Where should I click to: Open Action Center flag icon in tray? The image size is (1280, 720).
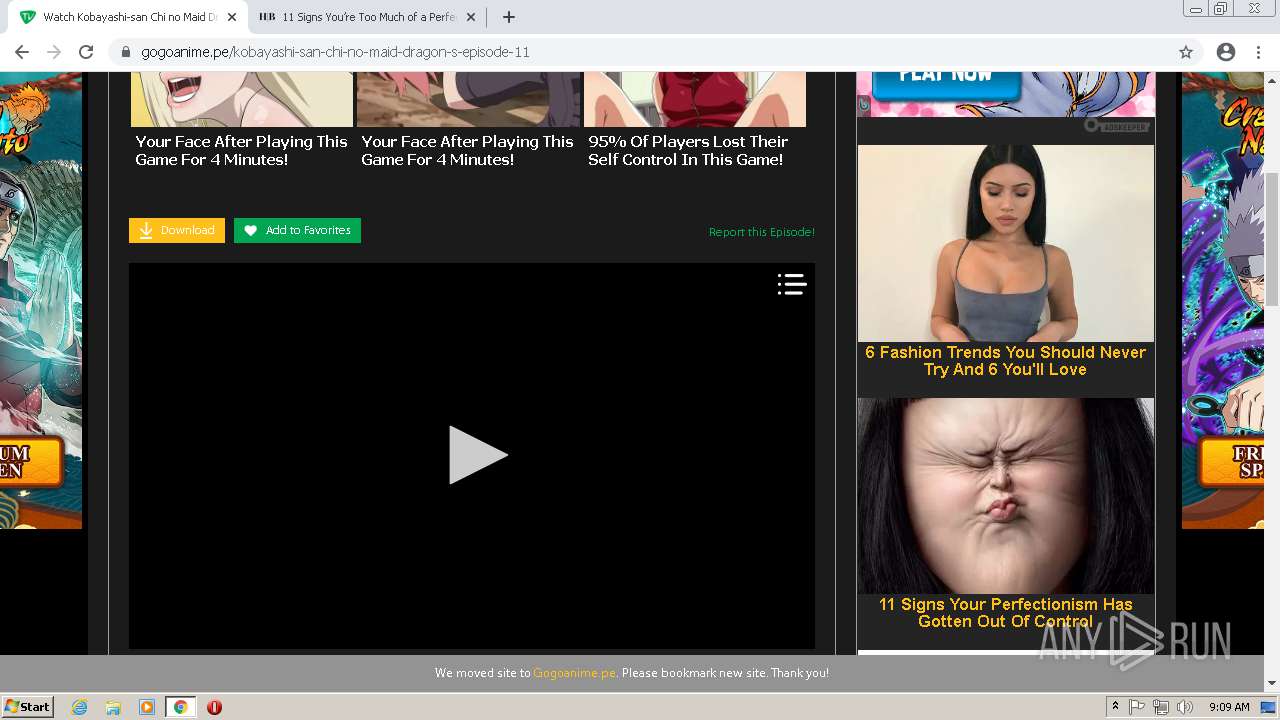point(1137,707)
